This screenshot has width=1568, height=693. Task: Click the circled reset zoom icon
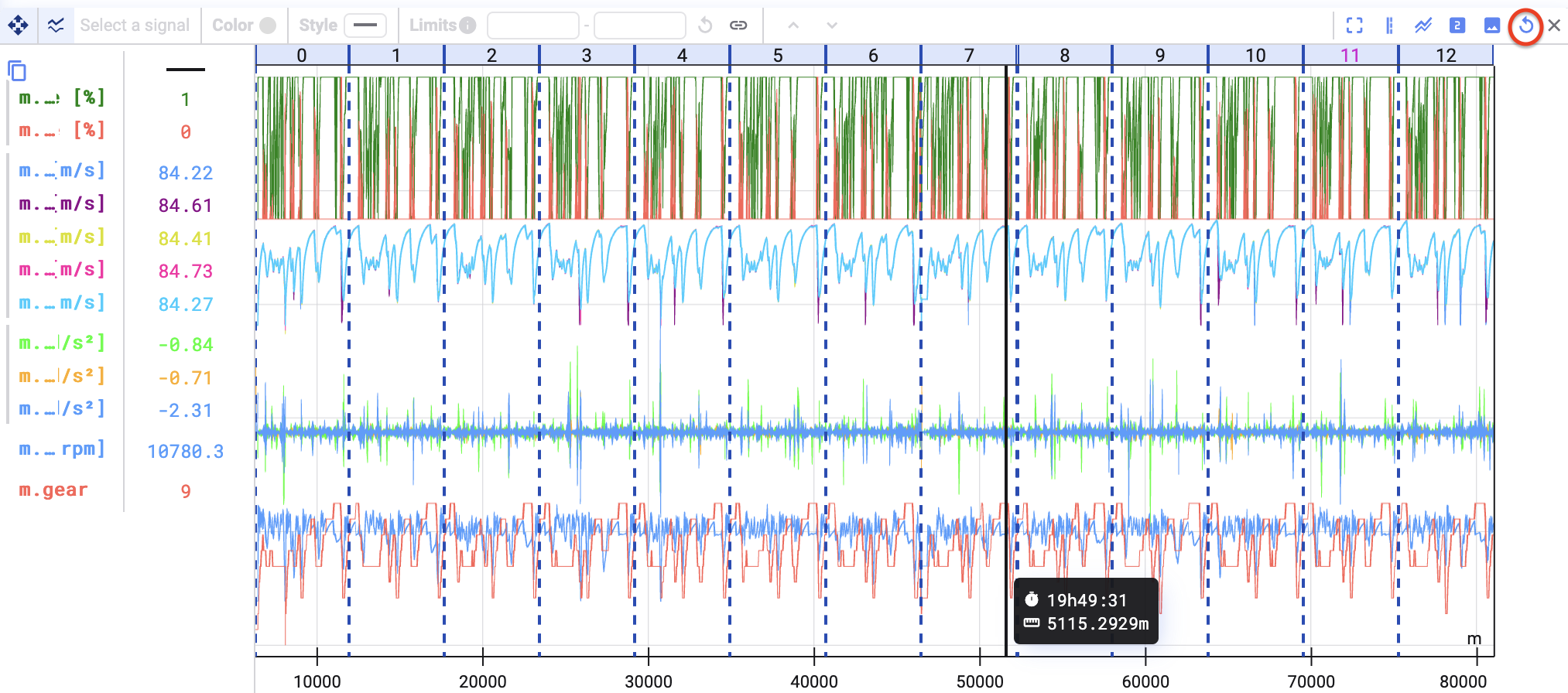[1525, 26]
